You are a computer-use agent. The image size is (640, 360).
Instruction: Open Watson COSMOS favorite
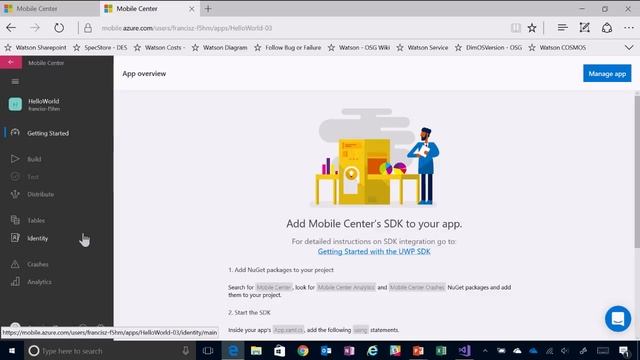tap(558, 48)
